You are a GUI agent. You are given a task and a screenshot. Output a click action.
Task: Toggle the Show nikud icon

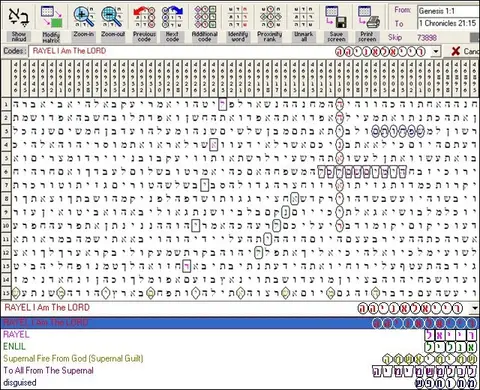19,17
